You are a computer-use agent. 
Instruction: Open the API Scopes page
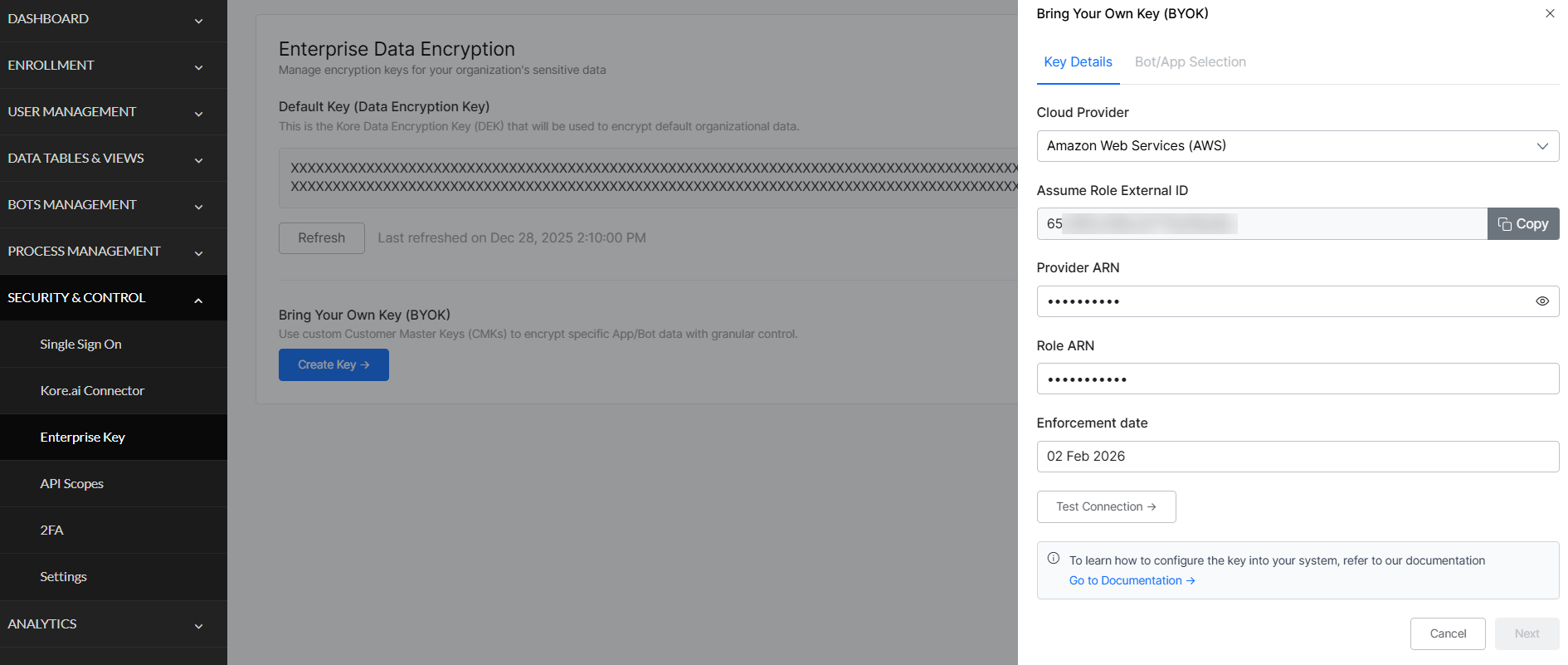(x=71, y=484)
